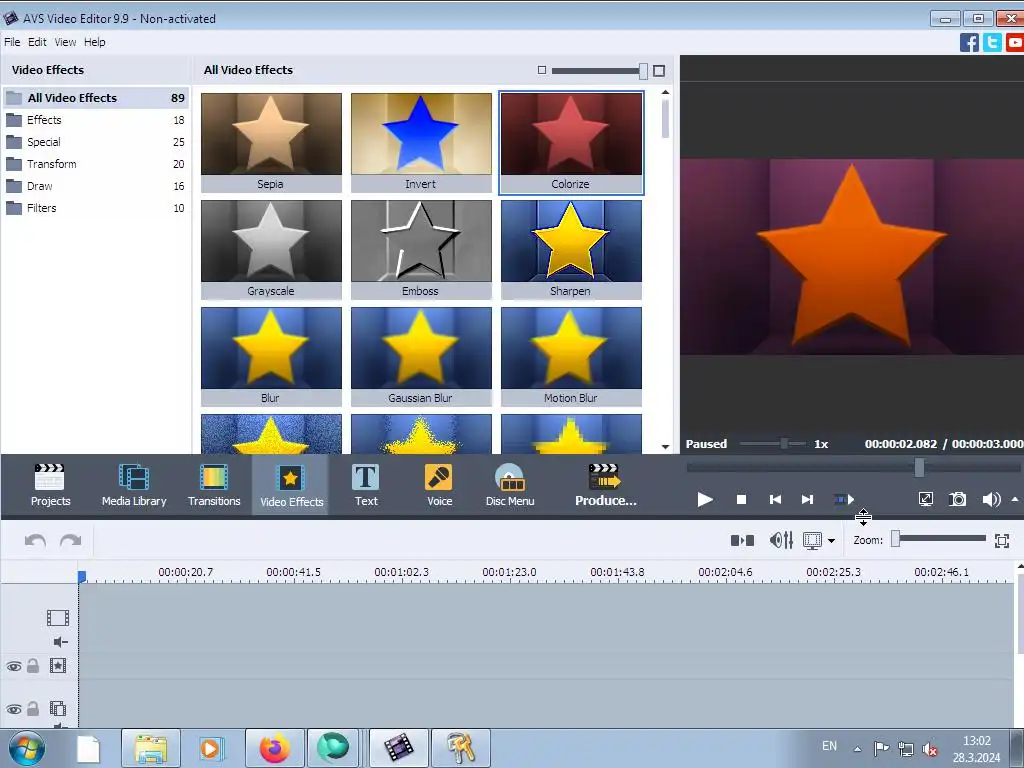The height and width of the screenshot is (768, 1024).
Task: Open the Edit menu
Action: pyautogui.click(x=37, y=42)
